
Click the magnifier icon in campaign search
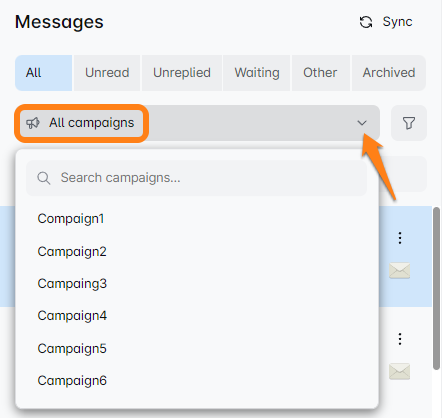[44, 178]
